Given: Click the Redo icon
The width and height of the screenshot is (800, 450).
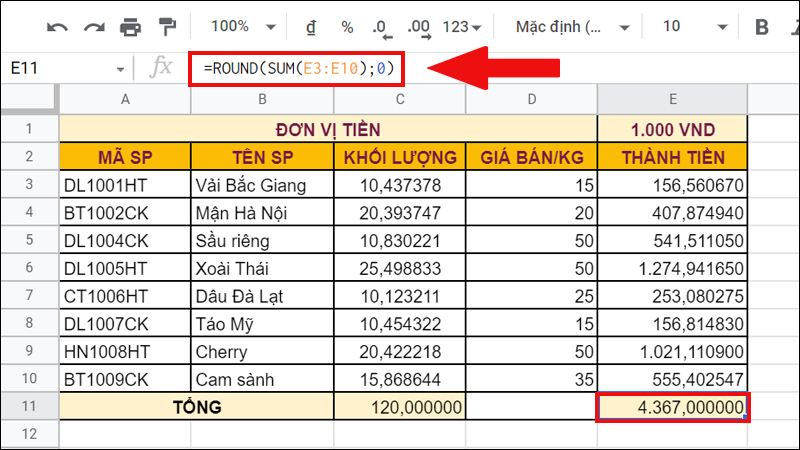Looking at the screenshot, I should [x=93, y=26].
